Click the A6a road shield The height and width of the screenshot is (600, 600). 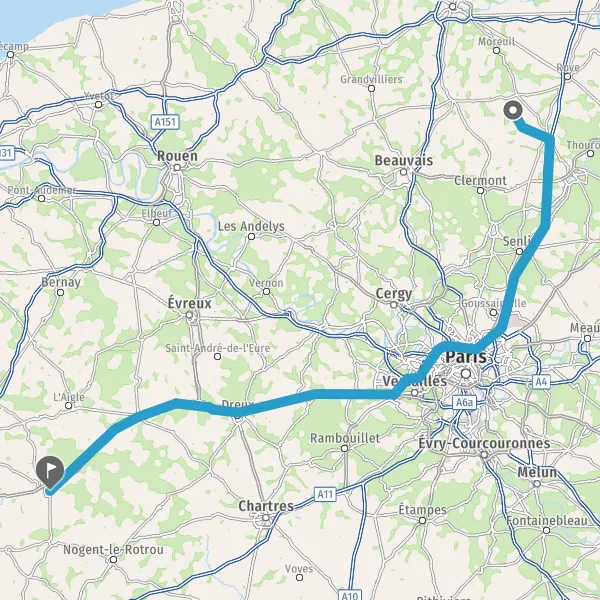click(x=464, y=402)
